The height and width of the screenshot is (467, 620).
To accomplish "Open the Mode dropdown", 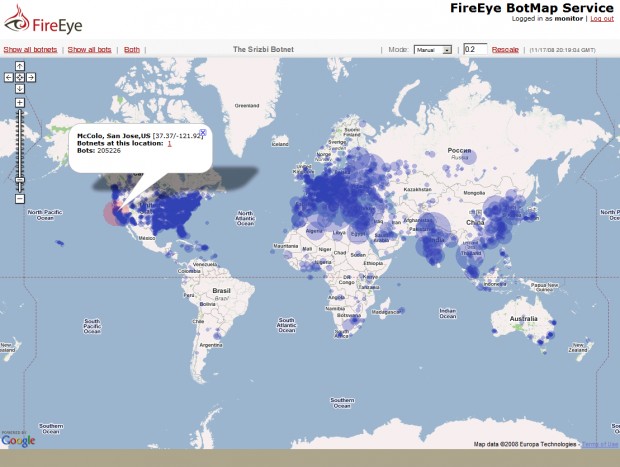I will point(433,50).
